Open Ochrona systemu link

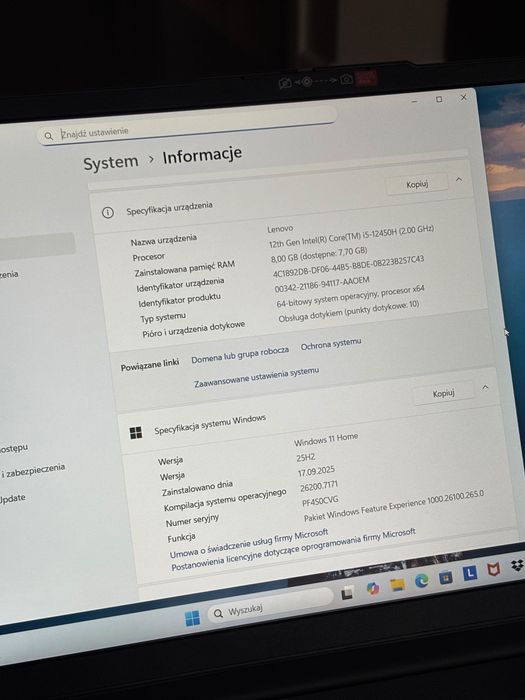(x=331, y=344)
